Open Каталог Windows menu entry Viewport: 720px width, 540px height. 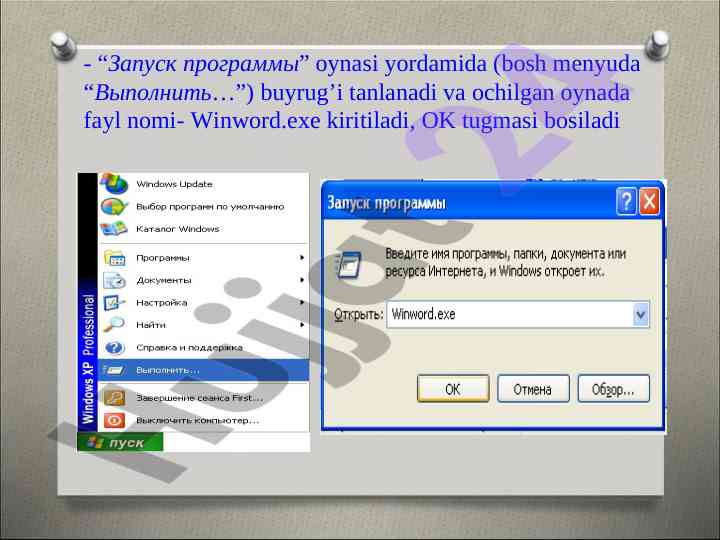click(204, 229)
